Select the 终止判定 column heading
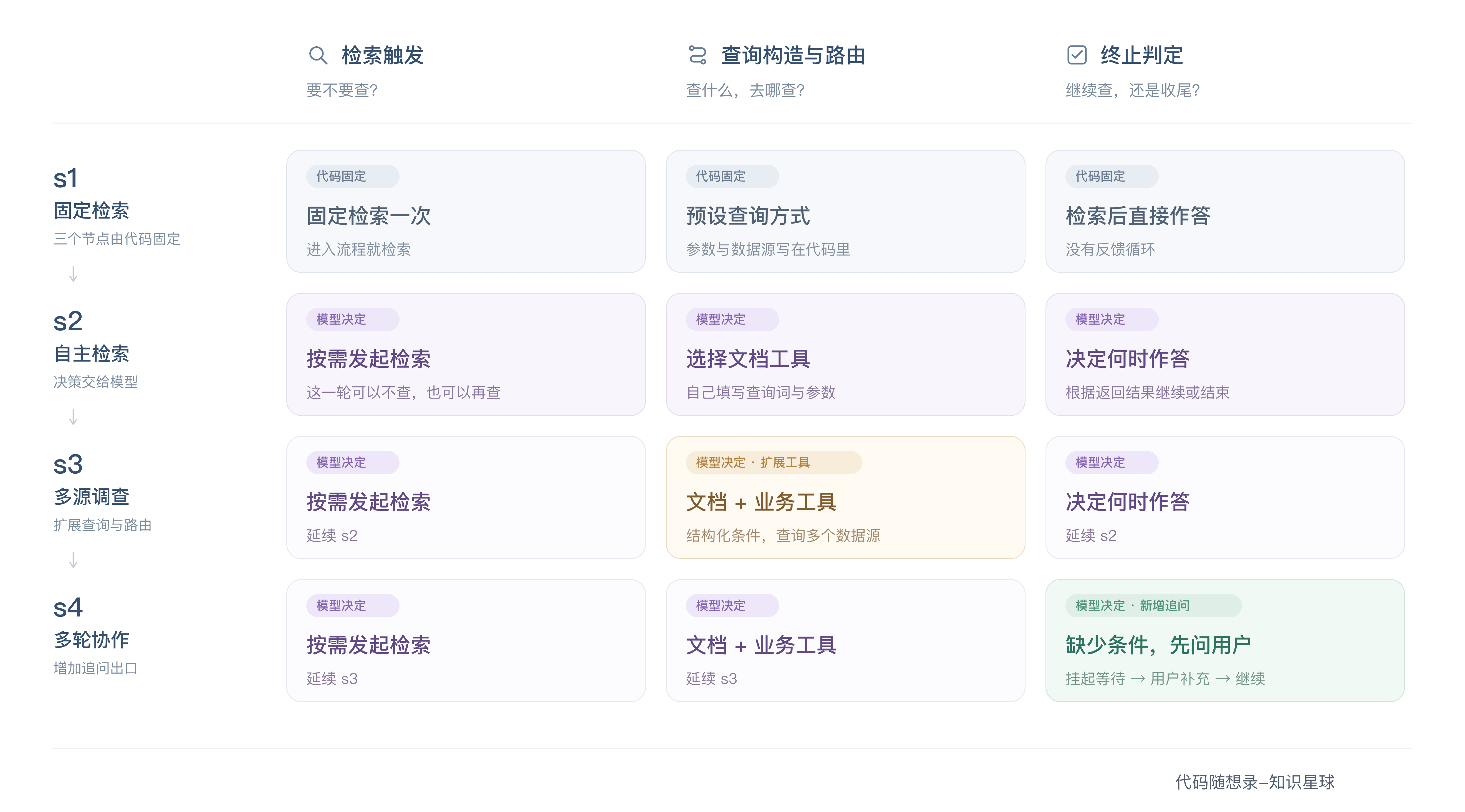The image size is (1465, 812). (x=1142, y=55)
